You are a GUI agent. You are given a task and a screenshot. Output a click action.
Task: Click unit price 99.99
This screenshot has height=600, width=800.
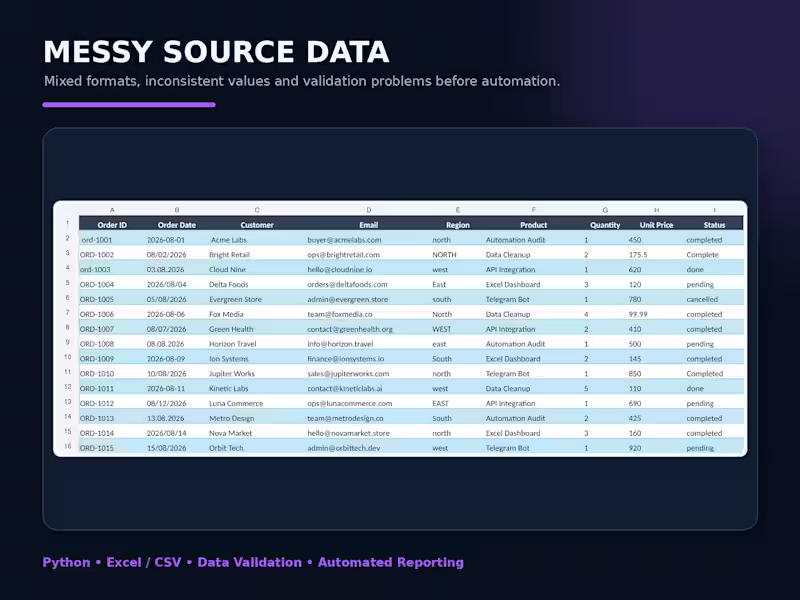click(638, 314)
